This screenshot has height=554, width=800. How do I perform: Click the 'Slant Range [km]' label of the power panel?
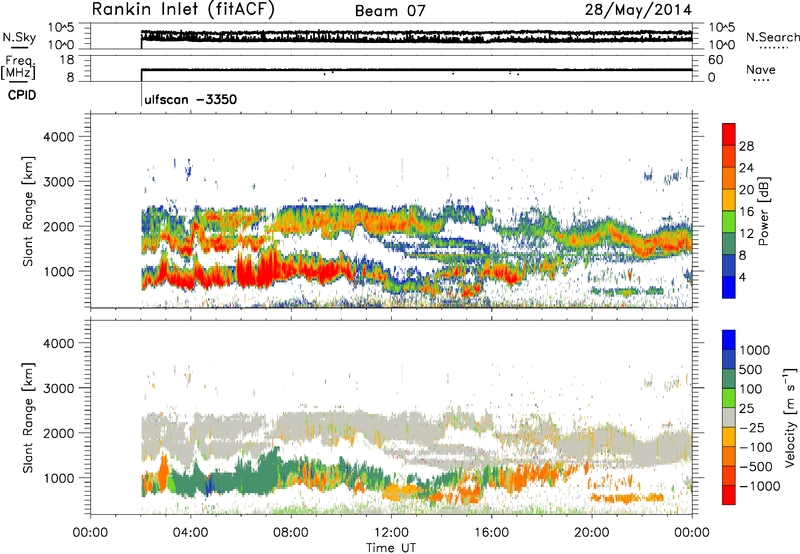click(x=28, y=211)
